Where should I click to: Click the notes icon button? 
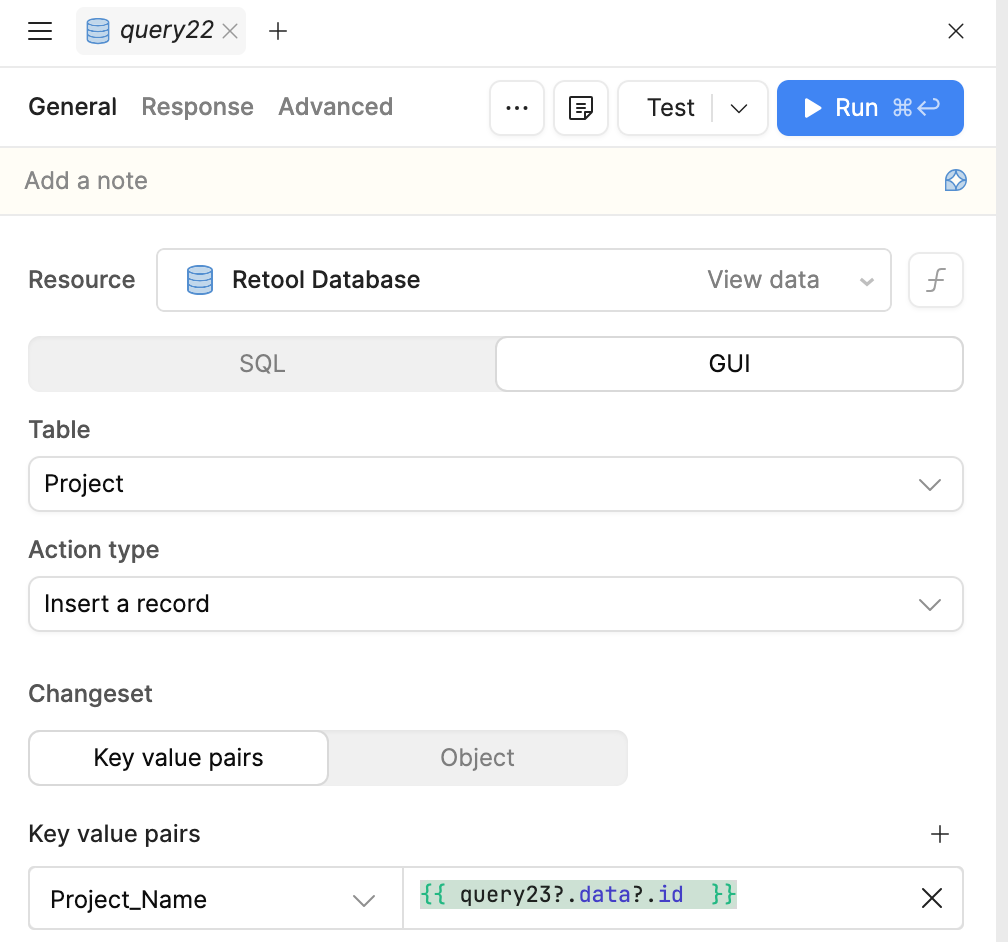(581, 108)
